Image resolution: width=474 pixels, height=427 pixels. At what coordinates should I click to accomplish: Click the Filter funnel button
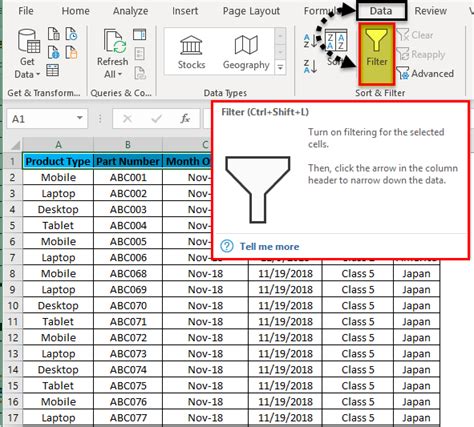point(377,54)
